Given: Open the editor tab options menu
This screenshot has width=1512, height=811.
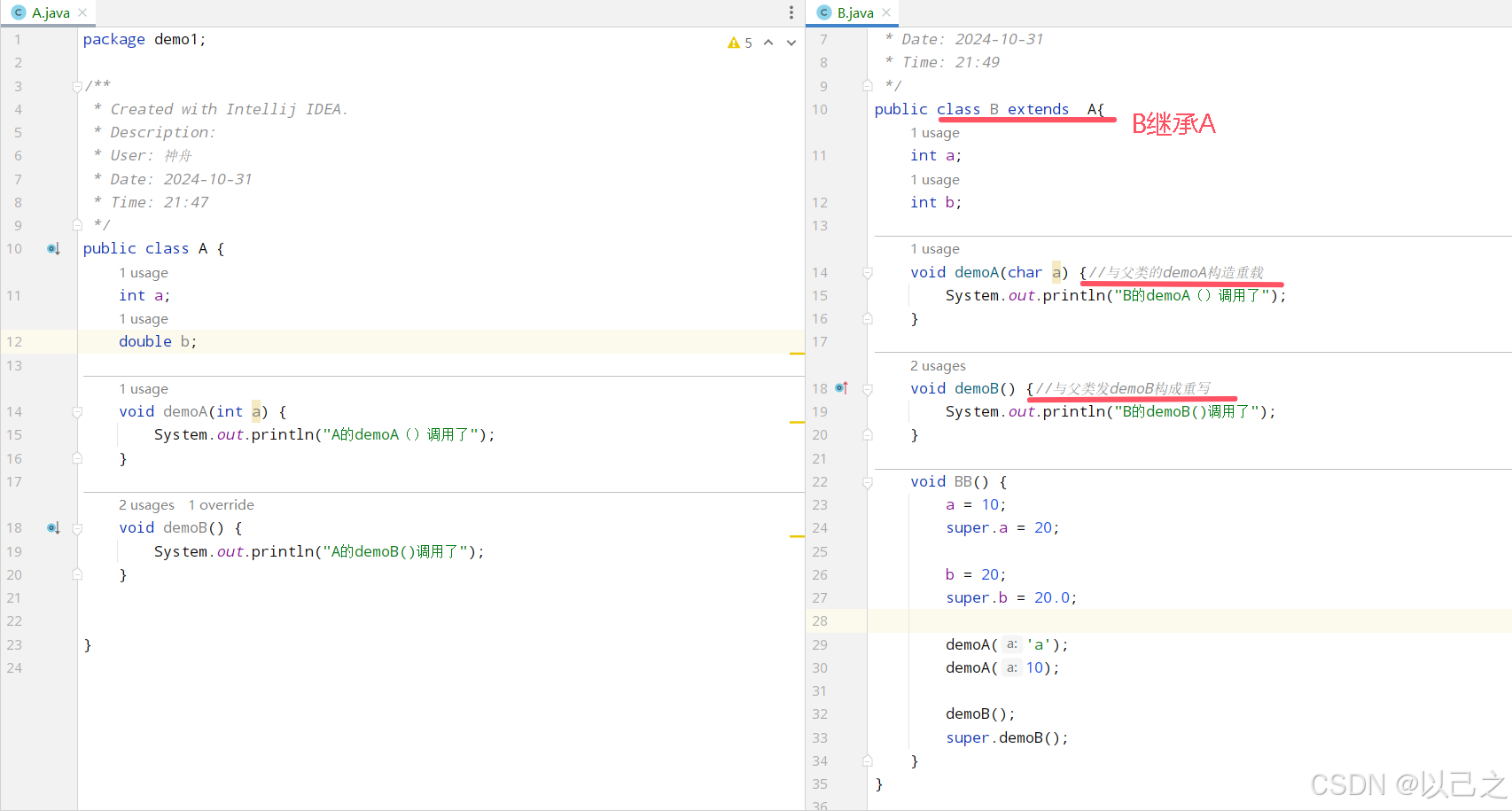Looking at the screenshot, I should coord(791,12).
